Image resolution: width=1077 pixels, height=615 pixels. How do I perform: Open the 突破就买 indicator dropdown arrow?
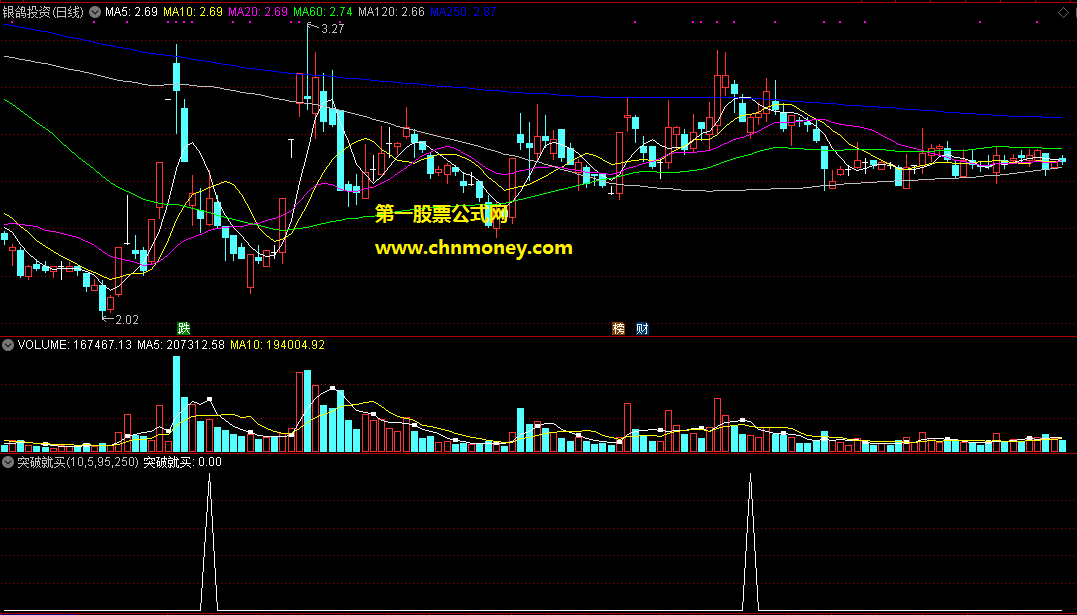(8, 462)
